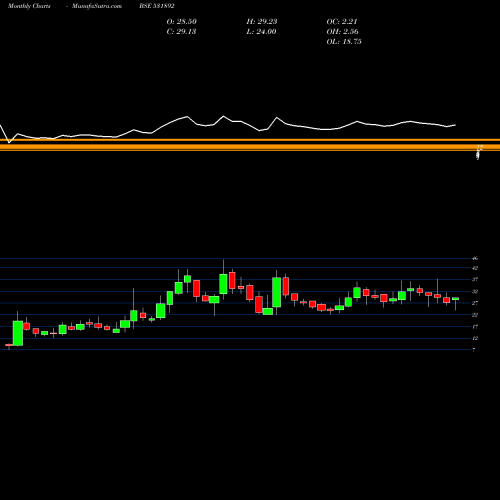The image size is (500, 500).
Task: Click the price axis label 22
Action: point(475,315)
